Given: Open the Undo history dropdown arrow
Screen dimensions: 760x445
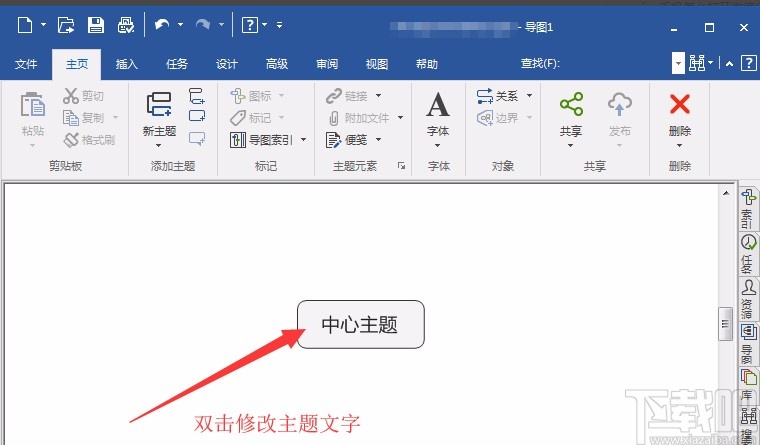Looking at the screenshot, I should (x=180, y=24).
